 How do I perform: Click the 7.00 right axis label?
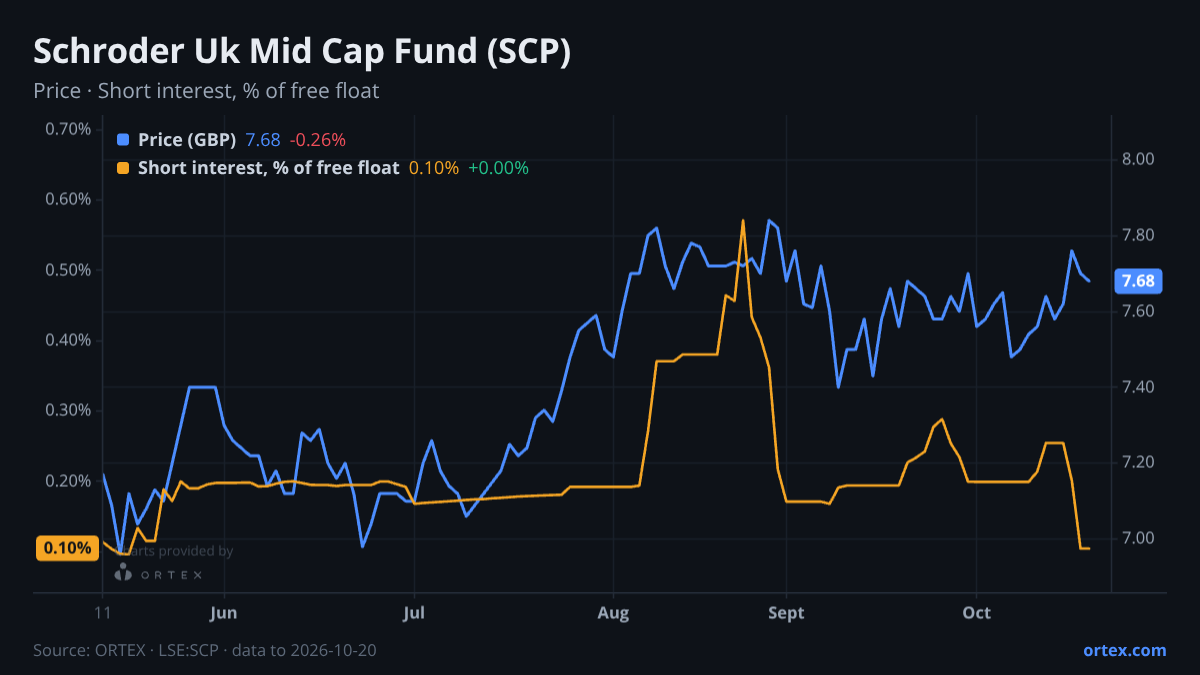point(1138,538)
